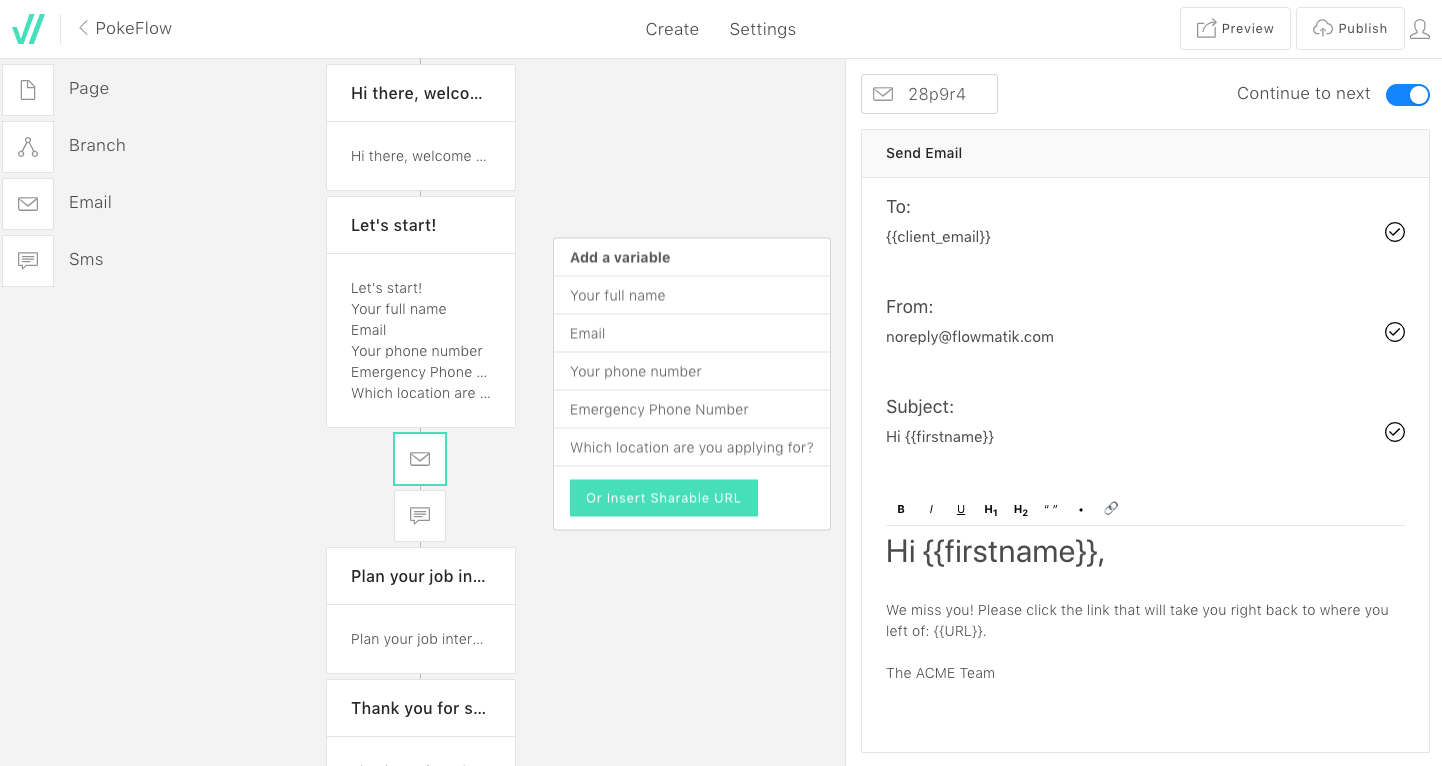
Task: Disable the Continue to next switch
Action: pyautogui.click(x=1407, y=94)
